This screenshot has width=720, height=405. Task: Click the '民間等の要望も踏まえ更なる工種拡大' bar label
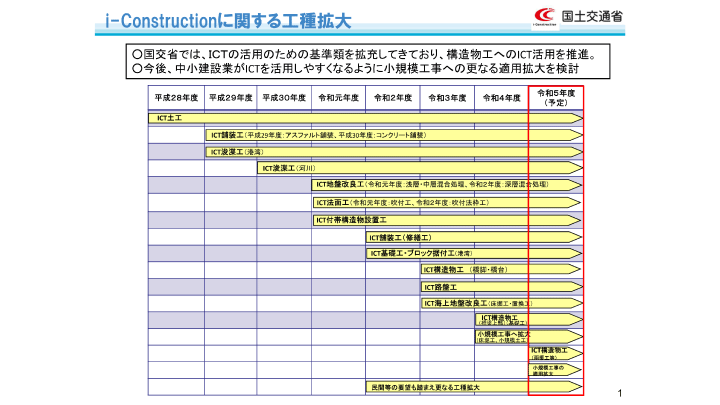coord(425,388)
